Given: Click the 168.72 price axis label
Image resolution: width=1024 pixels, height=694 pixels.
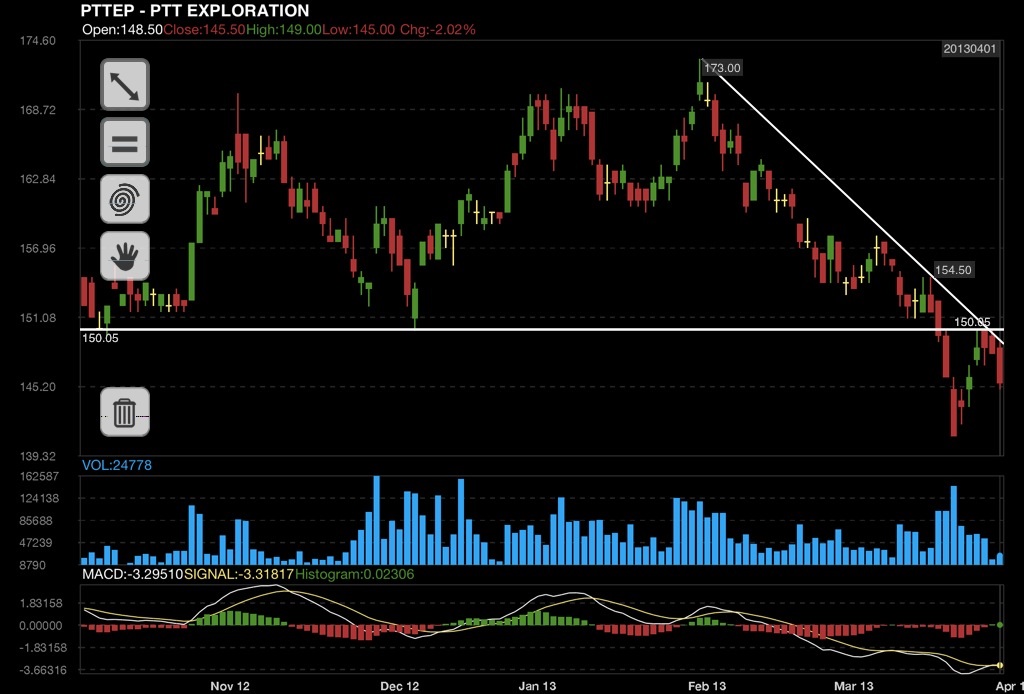Looking at the screenshot, I should click(x=38, y=110).
